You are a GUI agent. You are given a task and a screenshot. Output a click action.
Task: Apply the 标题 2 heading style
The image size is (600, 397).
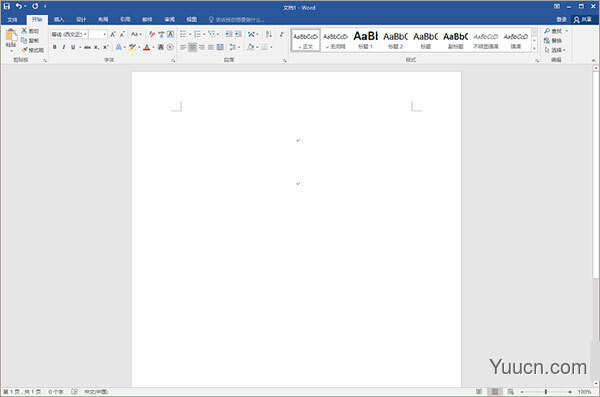pyautogui.click(x=396, y=40)
